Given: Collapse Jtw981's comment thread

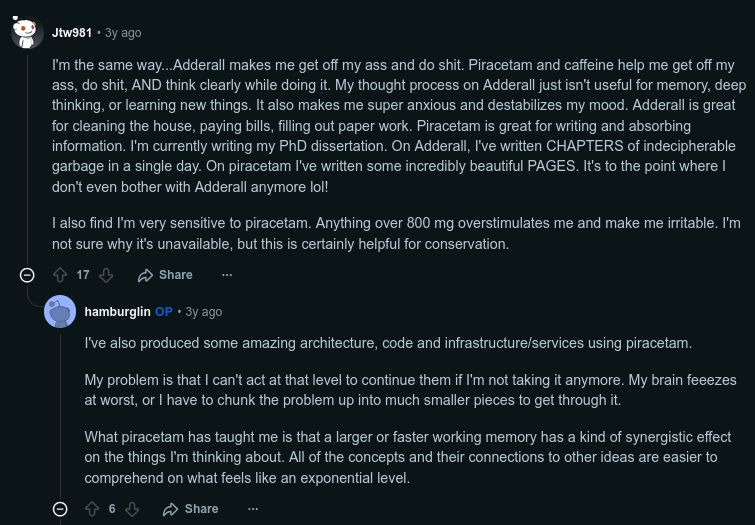Looking at the screenshot, I should tap(27, 275).
